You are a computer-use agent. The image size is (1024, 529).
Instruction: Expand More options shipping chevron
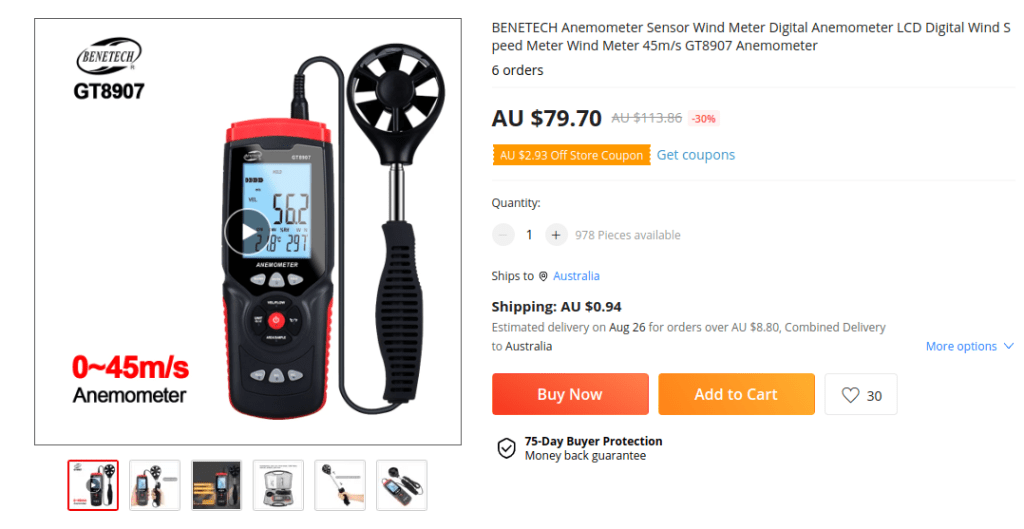[1008, 346]
